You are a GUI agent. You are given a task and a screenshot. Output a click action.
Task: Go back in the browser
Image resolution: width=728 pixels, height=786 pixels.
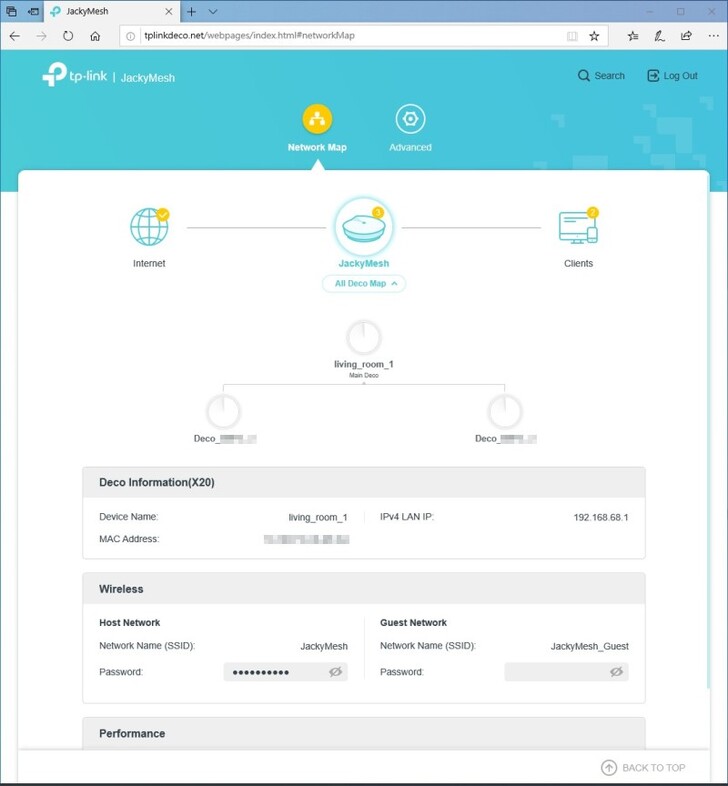(15, 36)
